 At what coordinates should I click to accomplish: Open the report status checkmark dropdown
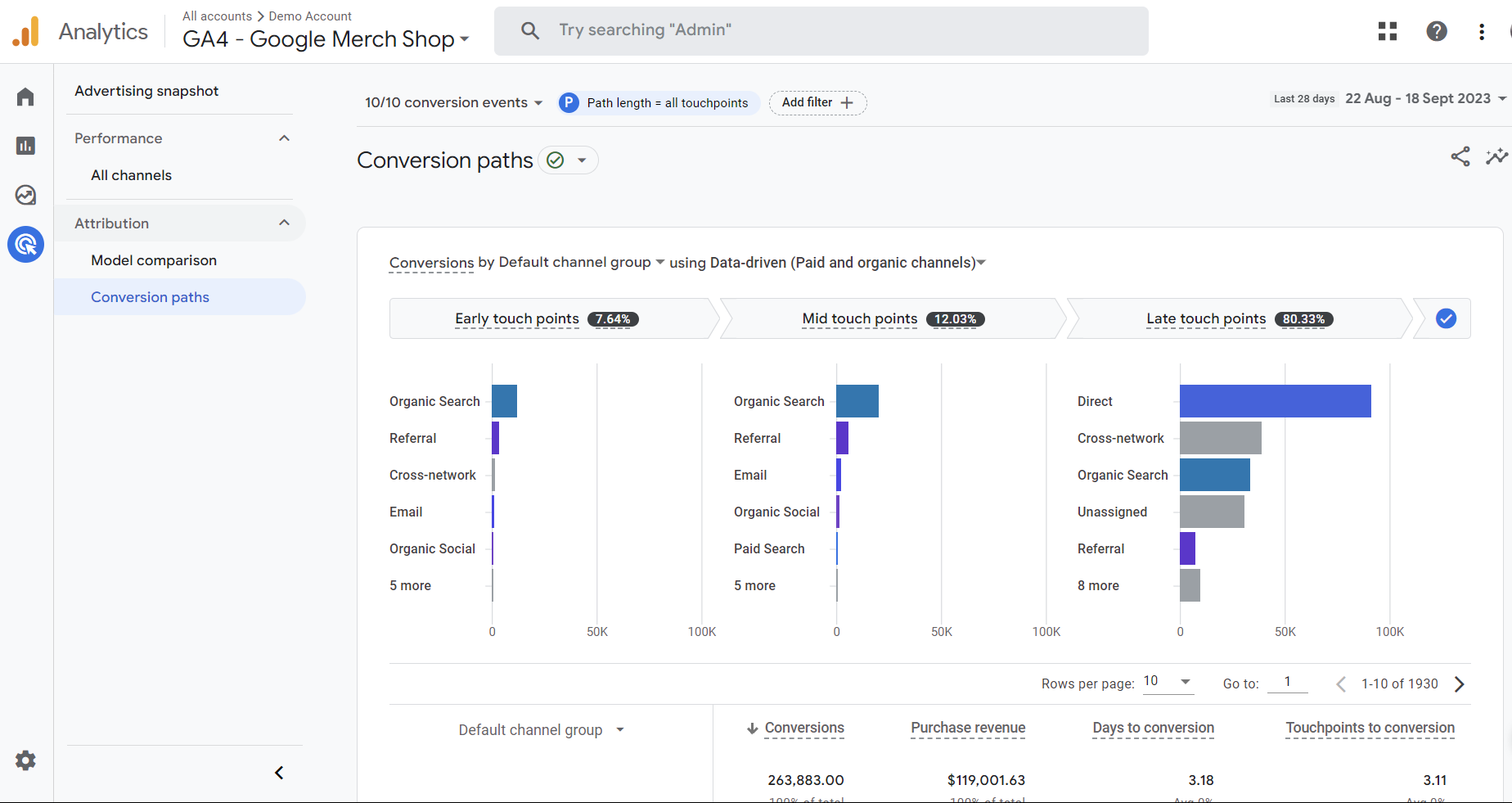tap(568, 160)
